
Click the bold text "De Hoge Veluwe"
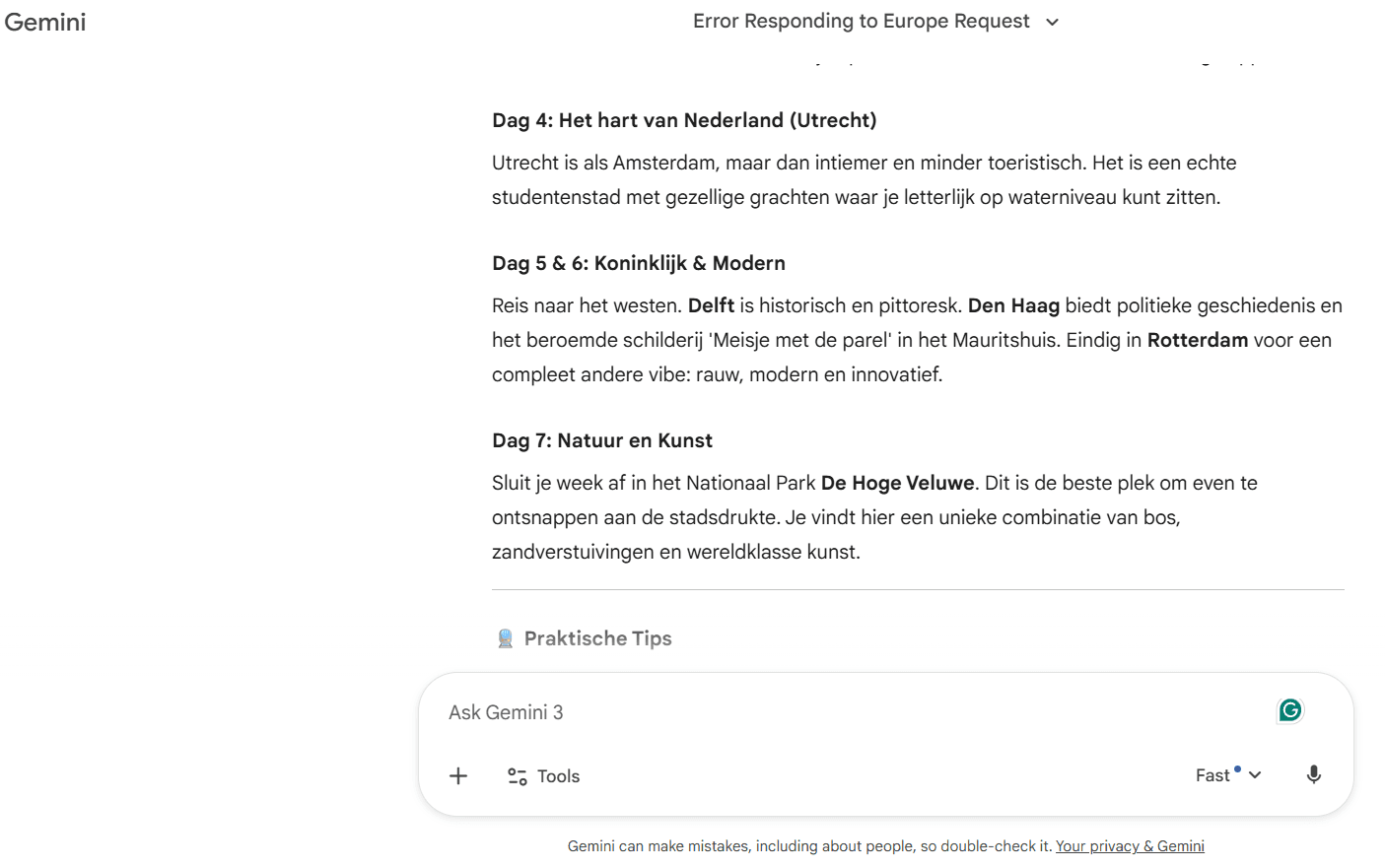tap(897, 483)
